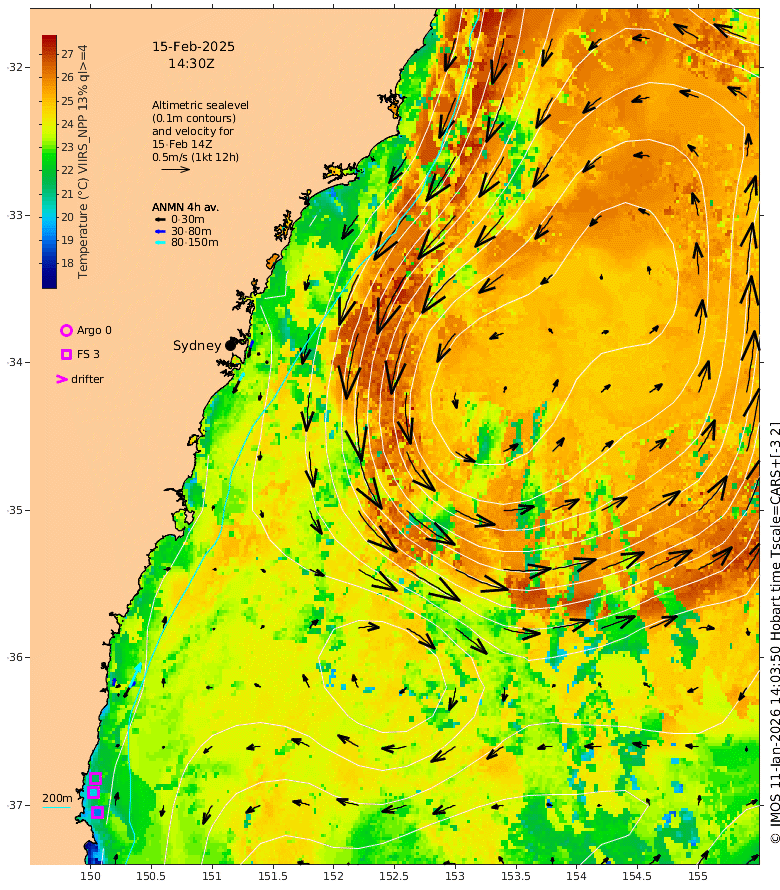This screenshot has height=890, width=780.
Task: Click the blue 30-80m ANMN legend arrow
Action: [161, 231]
